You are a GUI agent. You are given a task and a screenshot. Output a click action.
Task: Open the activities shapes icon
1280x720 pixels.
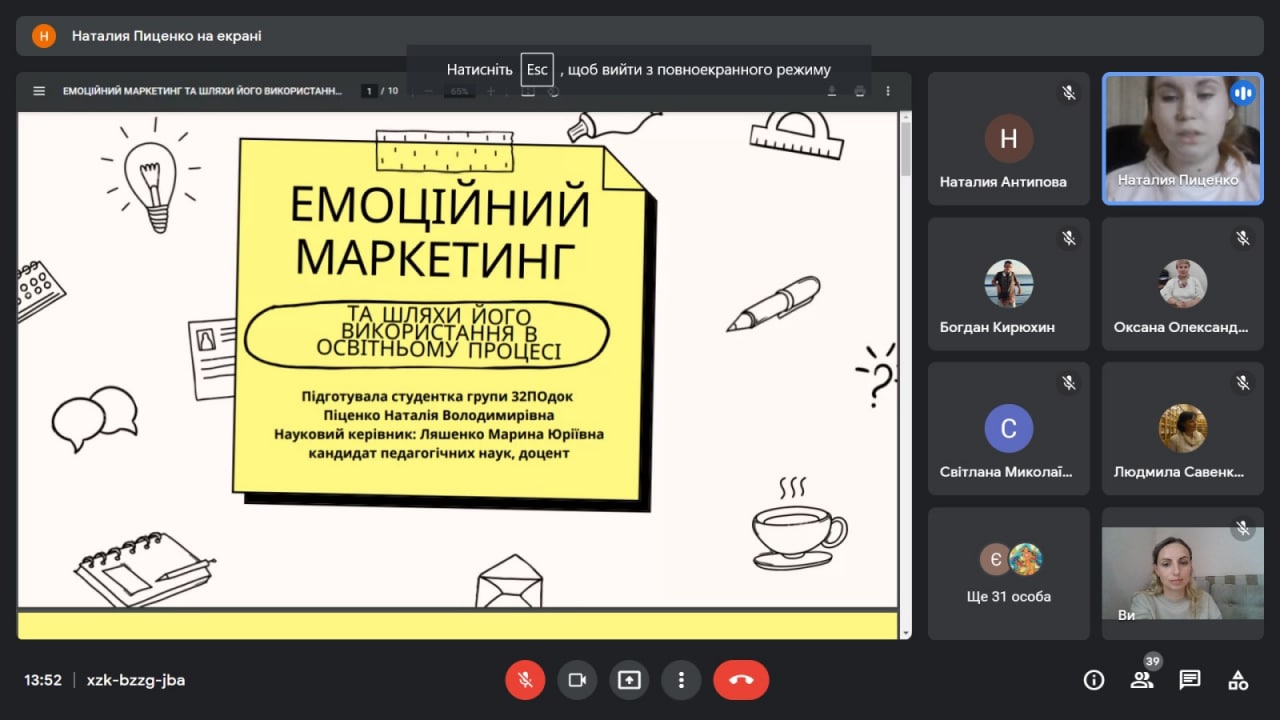click(1238, 680)
